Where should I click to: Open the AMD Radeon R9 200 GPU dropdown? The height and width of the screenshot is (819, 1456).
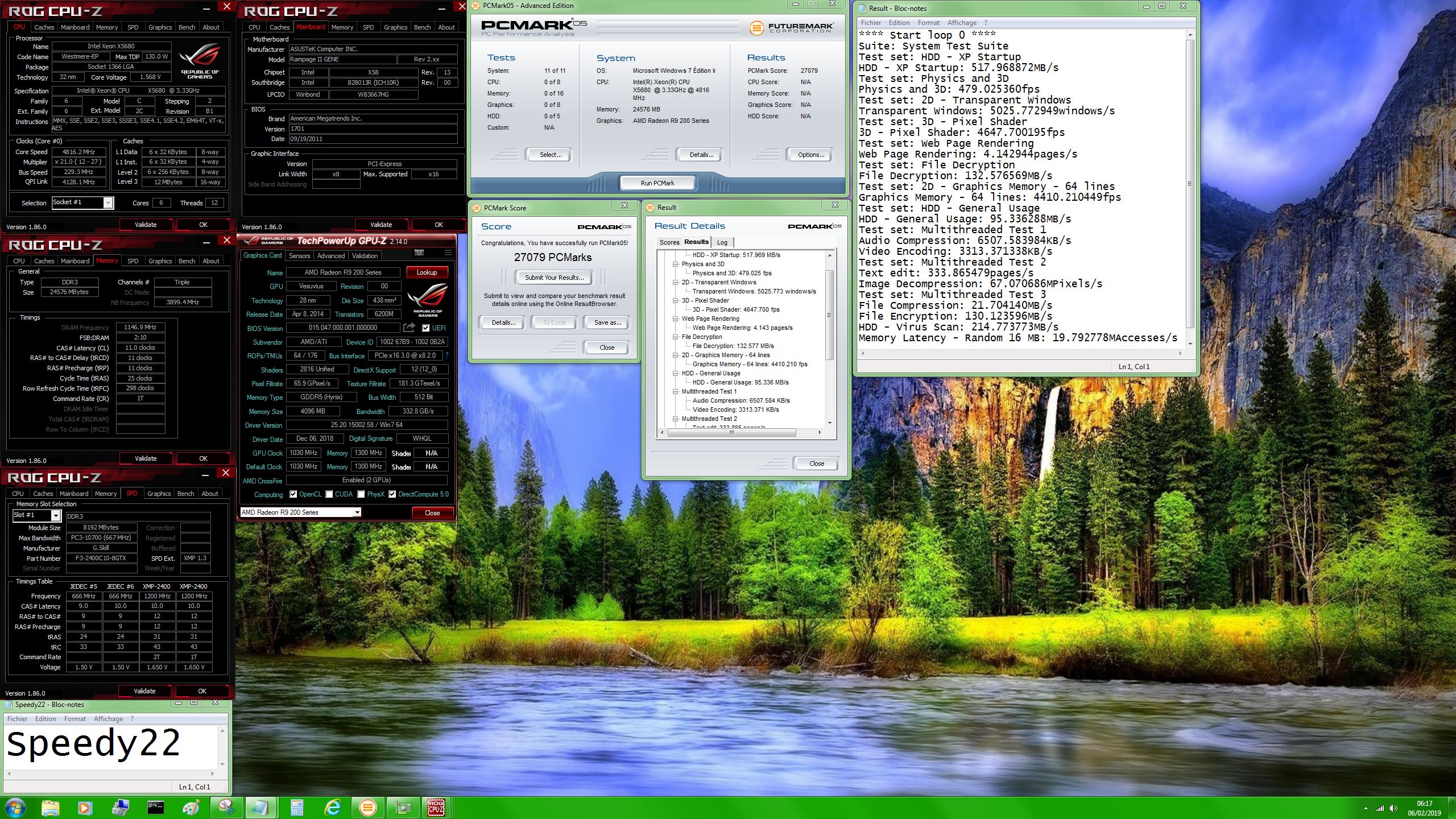(x=357, y=512)
